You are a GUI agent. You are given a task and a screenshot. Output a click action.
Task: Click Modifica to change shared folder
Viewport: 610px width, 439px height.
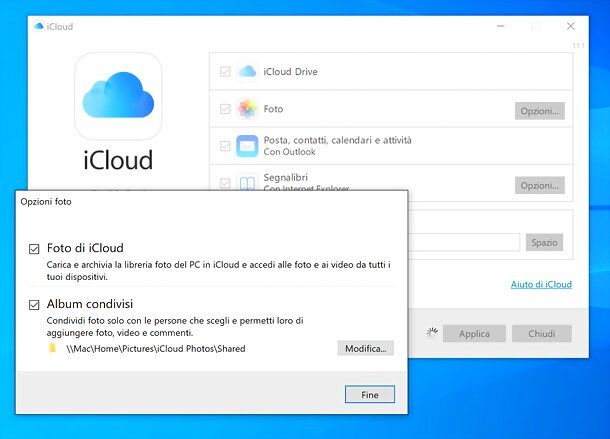click(366, 348)
